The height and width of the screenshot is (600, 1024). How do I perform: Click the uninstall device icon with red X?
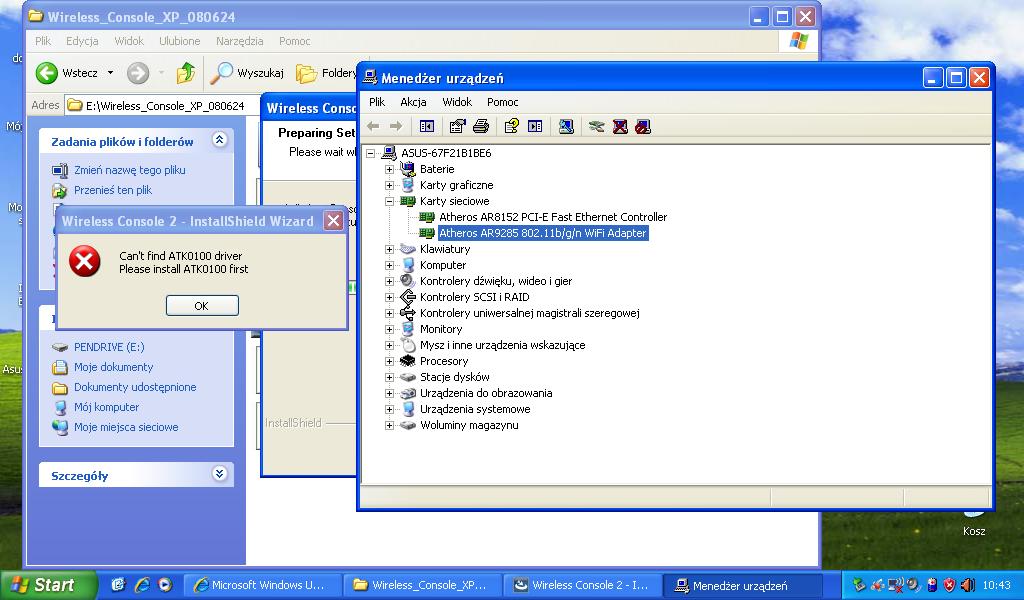pyautogui.click(x=620, y=127)
